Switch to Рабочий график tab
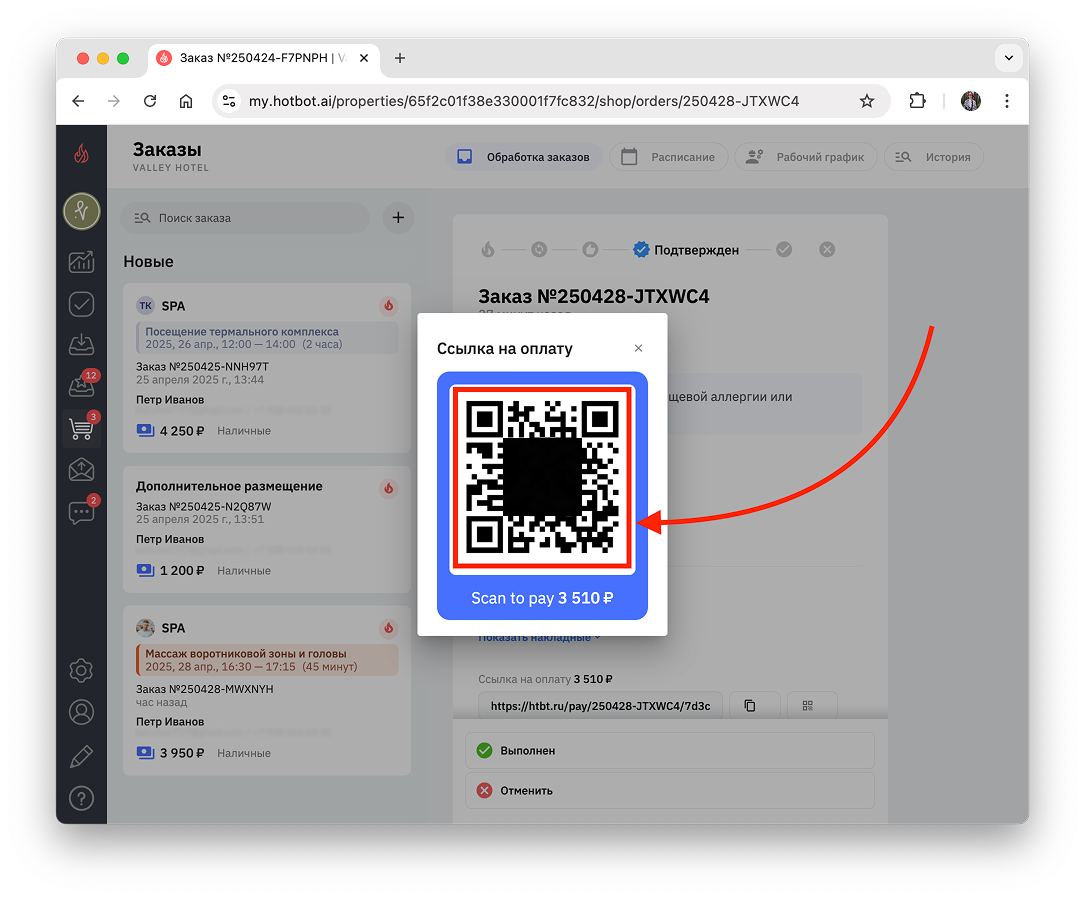 click(x=805, y=157)
